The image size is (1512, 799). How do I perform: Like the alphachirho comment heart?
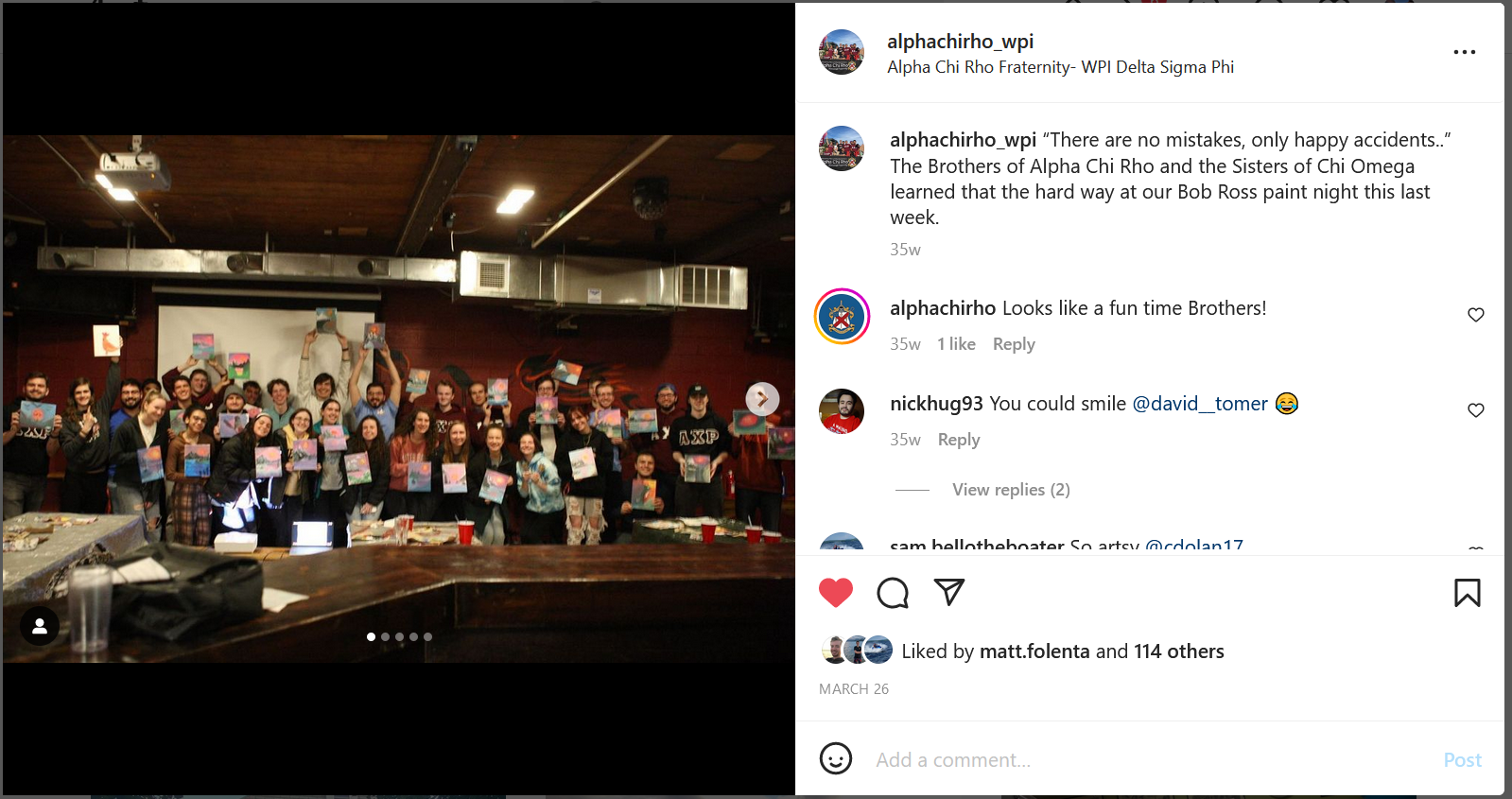click(1476, 315)
